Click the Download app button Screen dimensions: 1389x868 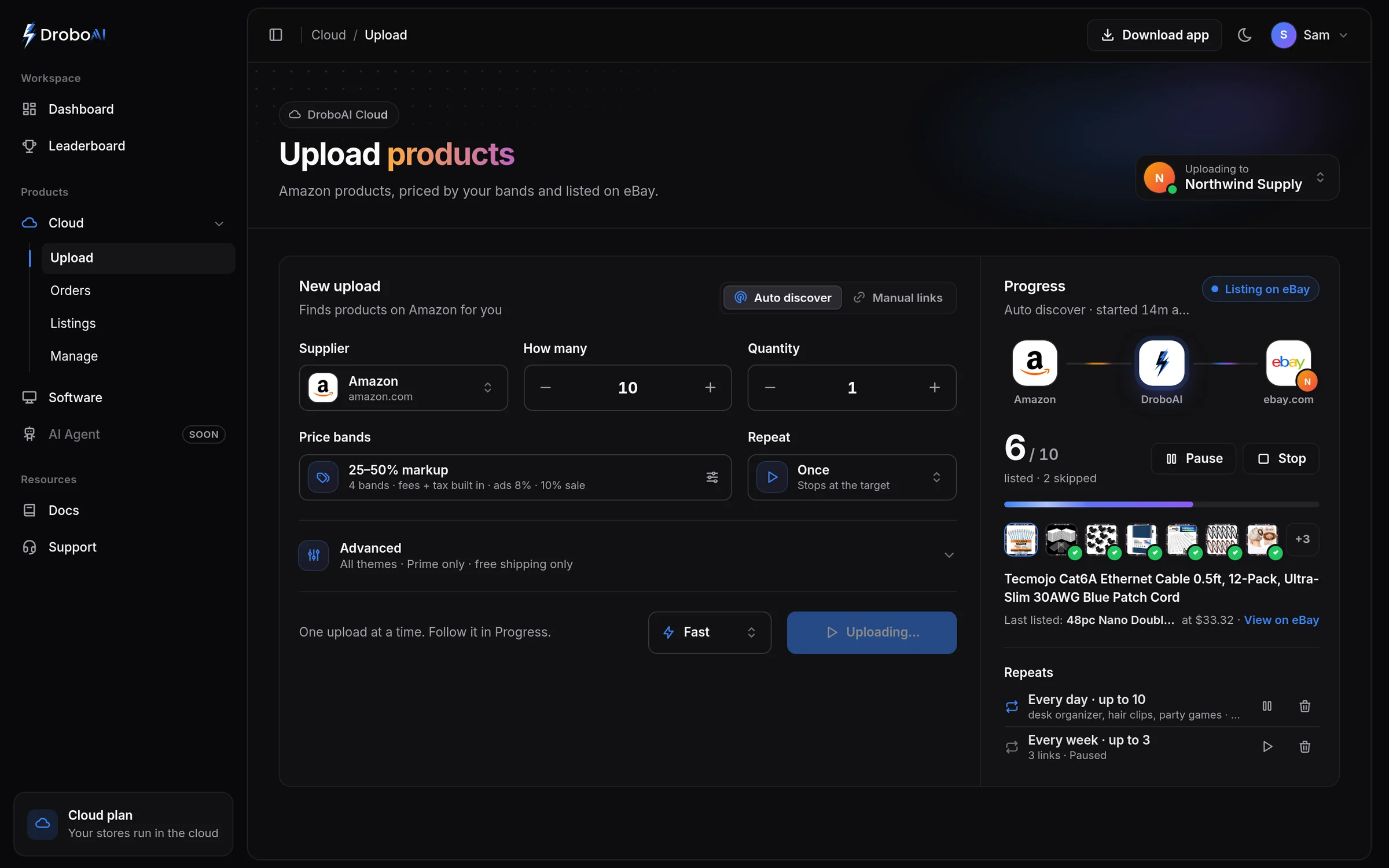1154,35
